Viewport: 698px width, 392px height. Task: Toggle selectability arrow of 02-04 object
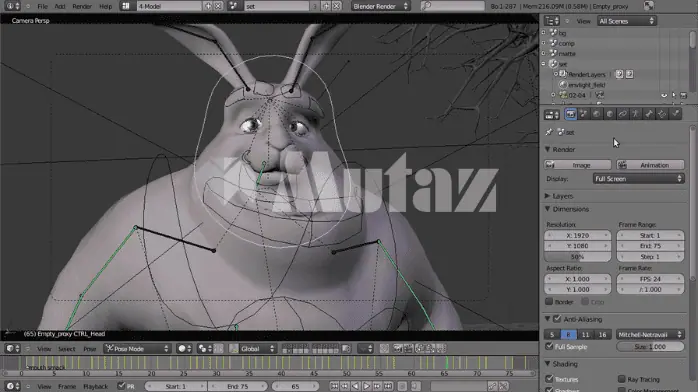(674, 95)
